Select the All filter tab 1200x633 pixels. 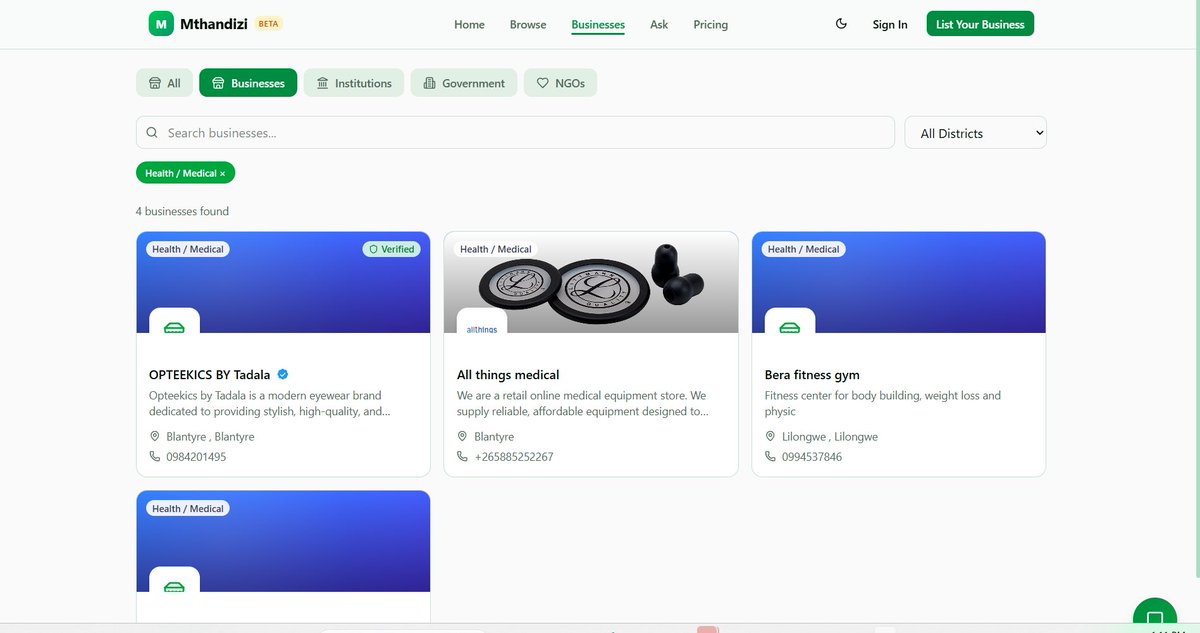click(x=164, y=83)
